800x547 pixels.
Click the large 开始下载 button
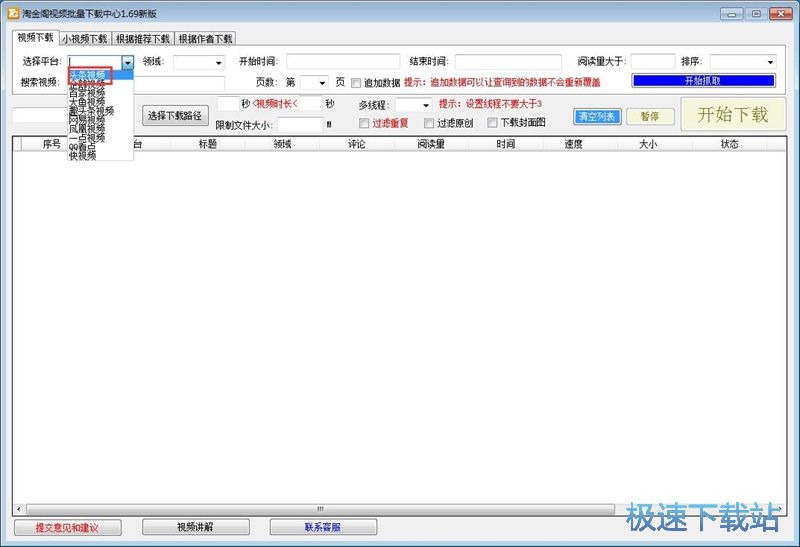733,115
